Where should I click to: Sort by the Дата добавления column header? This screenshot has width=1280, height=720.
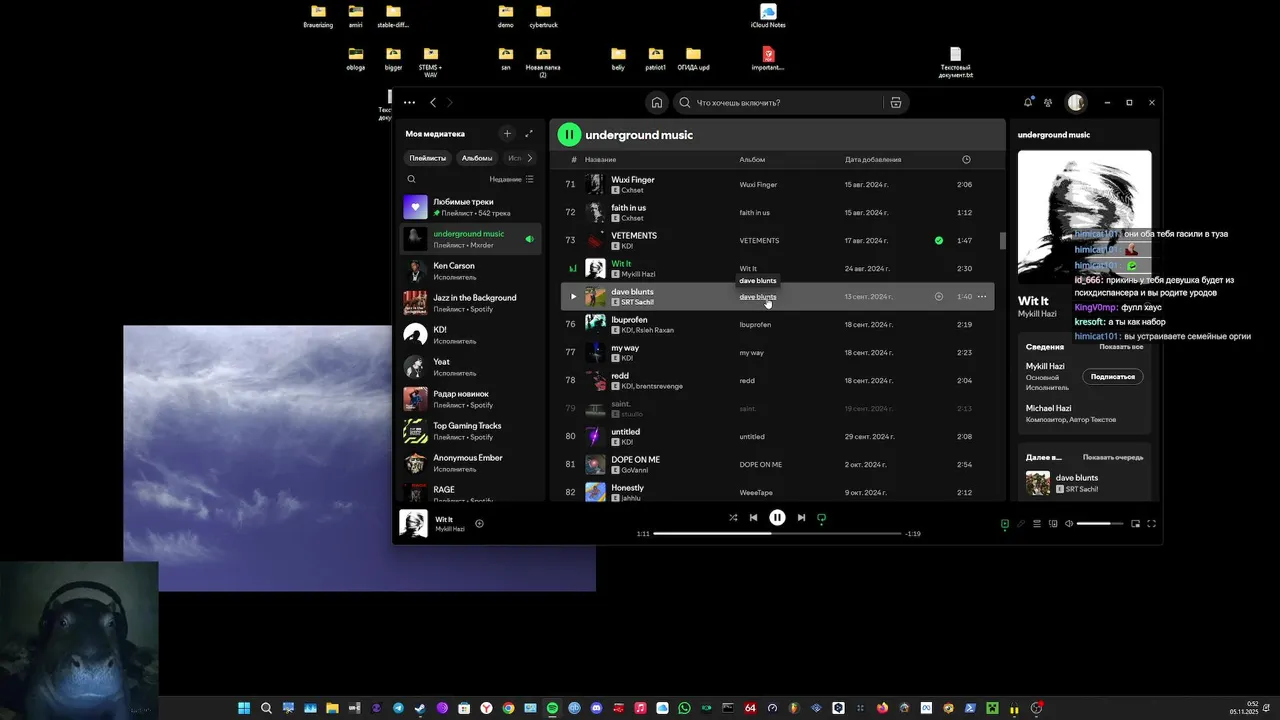click(873, 159)
